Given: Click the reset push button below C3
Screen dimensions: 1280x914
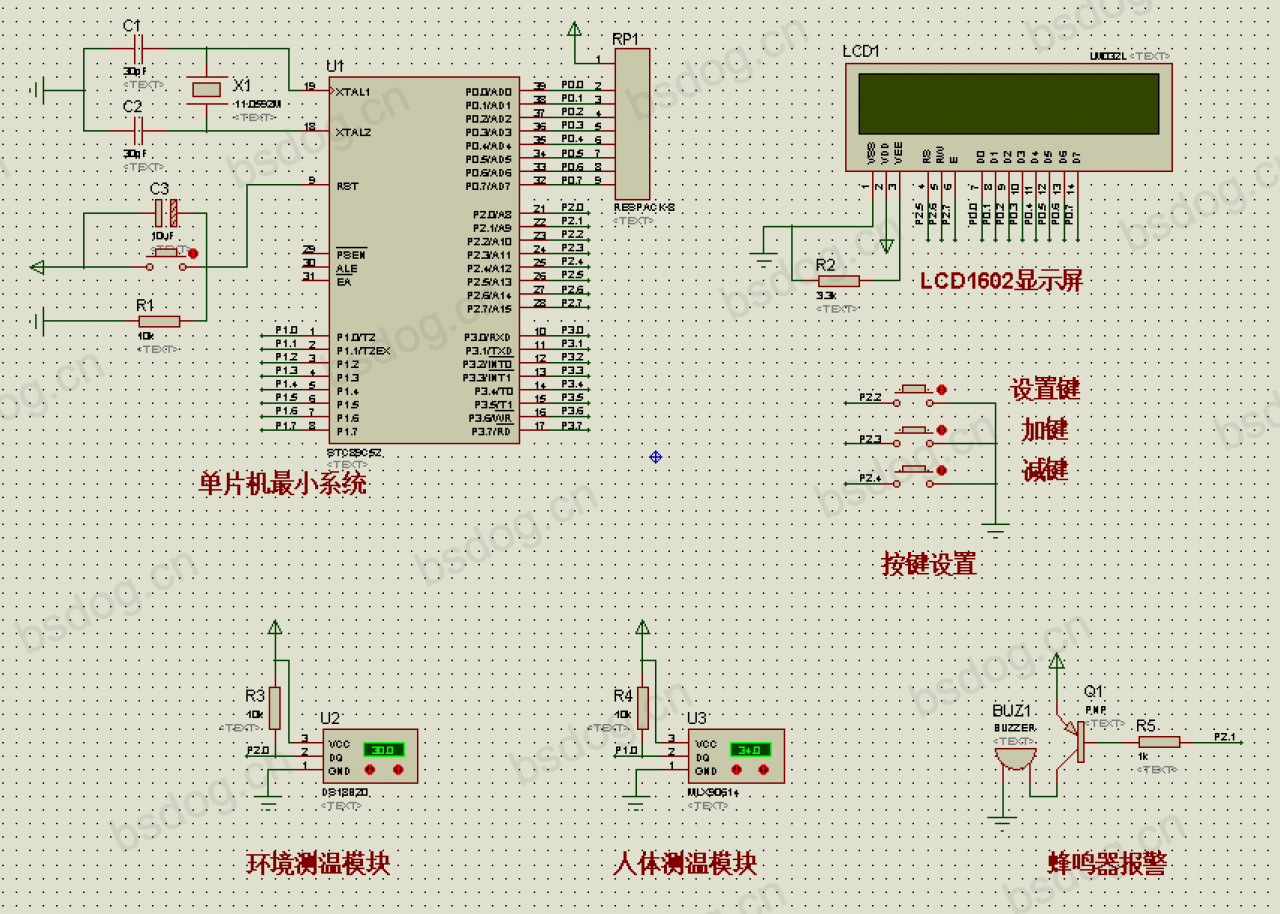Looking at the screenshot, I should (x=166, y=254).
